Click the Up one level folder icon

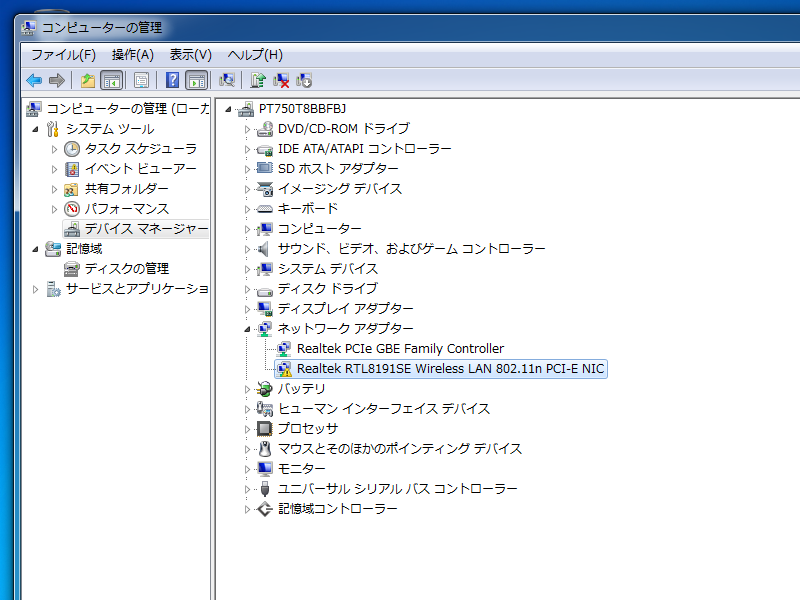(x=88, y=80)
